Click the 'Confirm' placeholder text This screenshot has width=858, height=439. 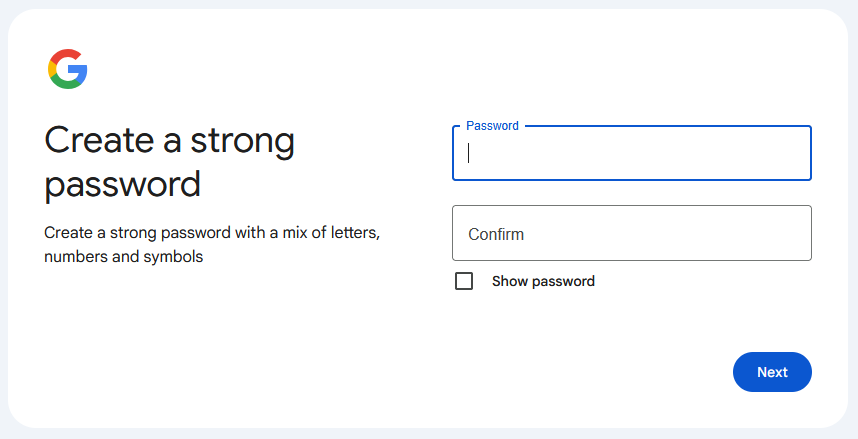(x=496, y=234)
